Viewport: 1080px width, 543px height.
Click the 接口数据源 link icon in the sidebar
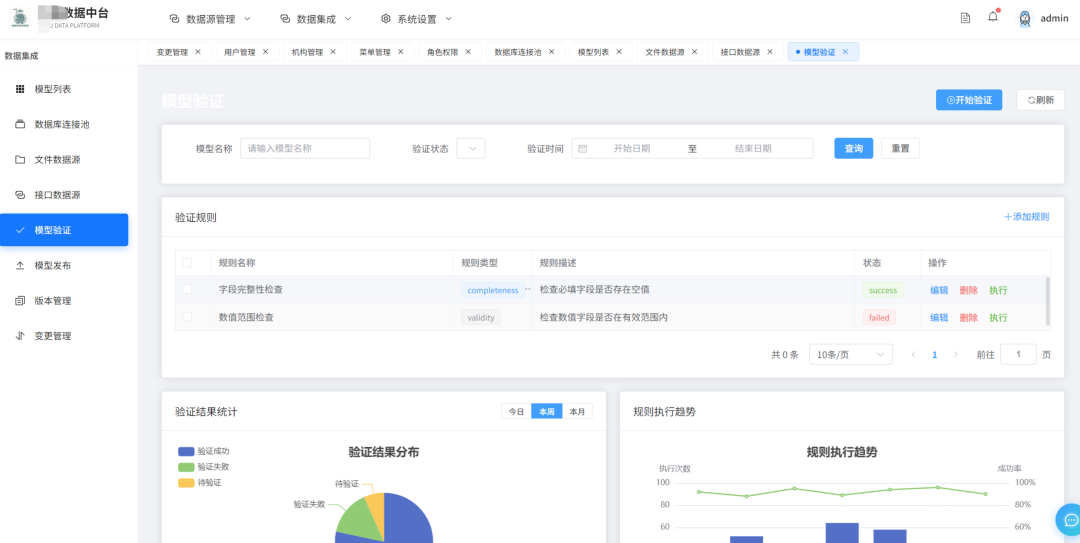click(x=20, y=195)
